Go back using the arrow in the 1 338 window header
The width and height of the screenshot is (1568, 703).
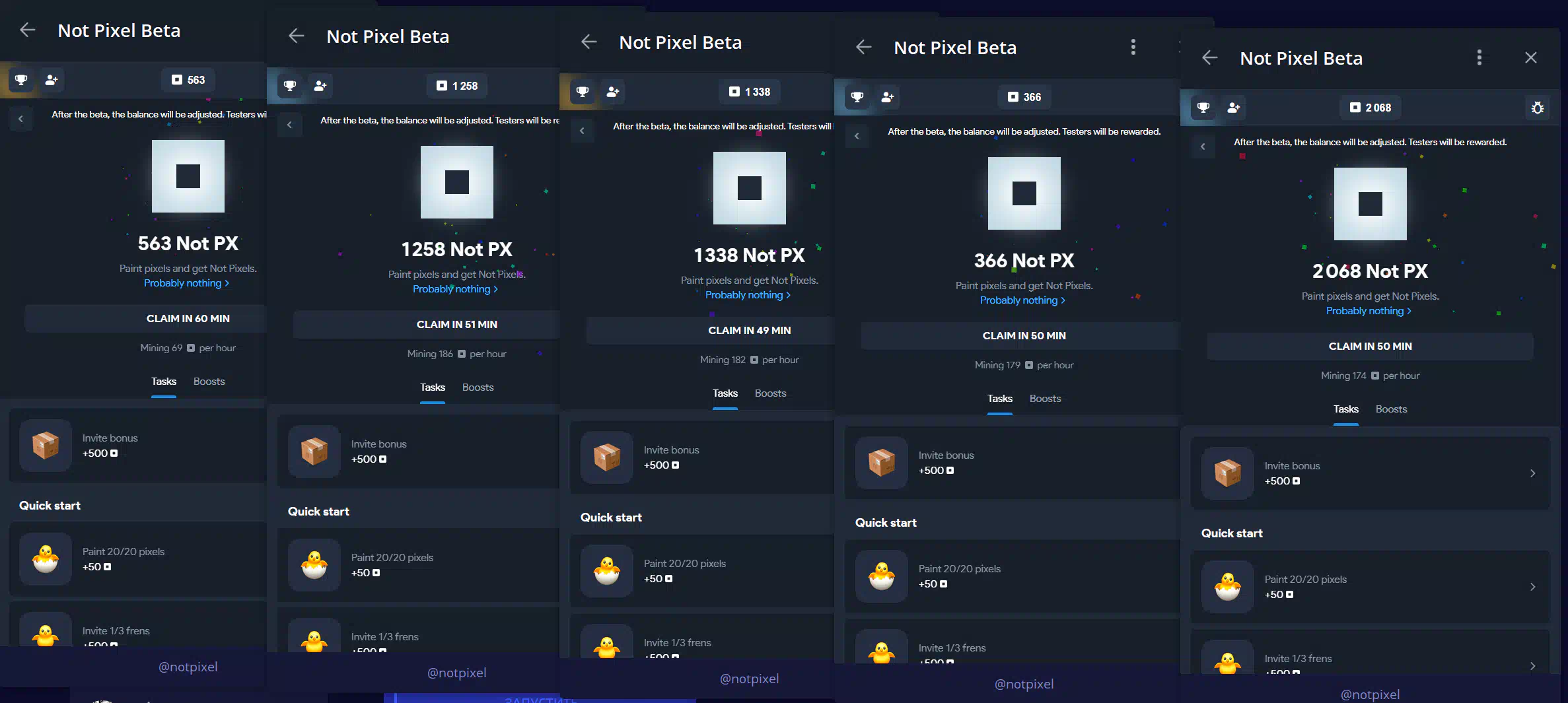tap(589, 42)
